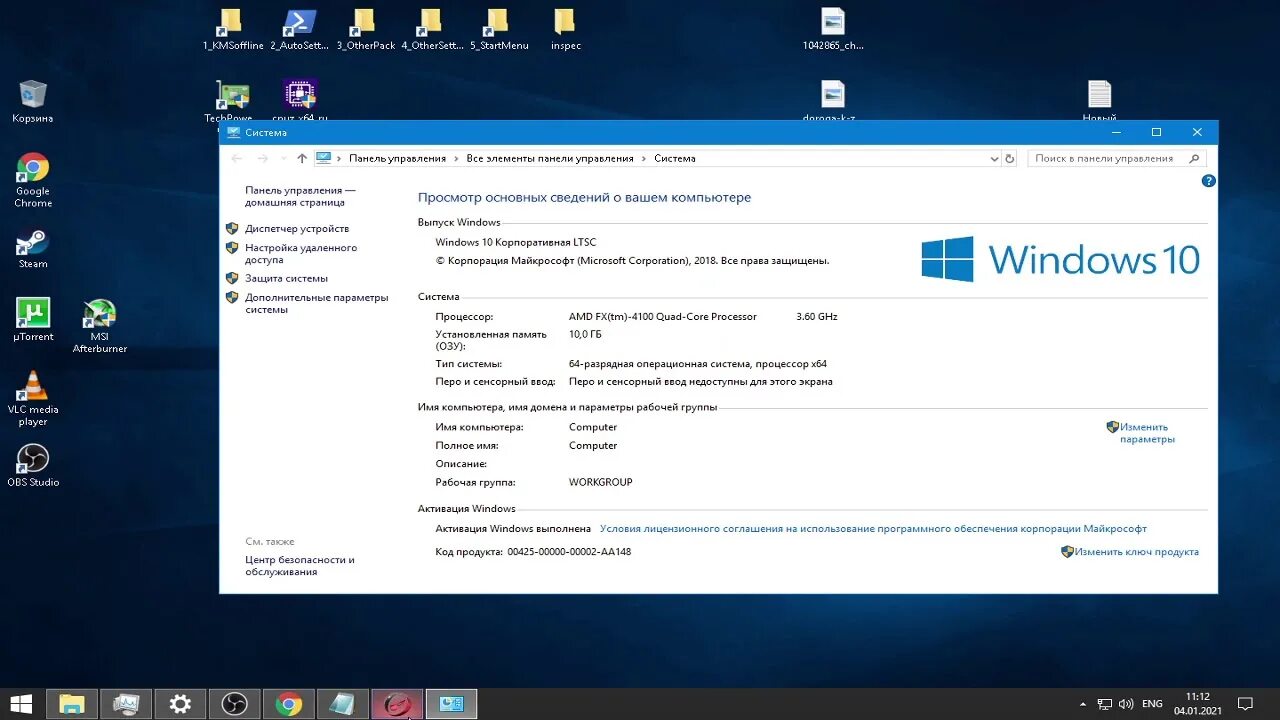Refresh the Control Panel address bar
This screenshot has width=1280, height=720.
click(1010, 158)
